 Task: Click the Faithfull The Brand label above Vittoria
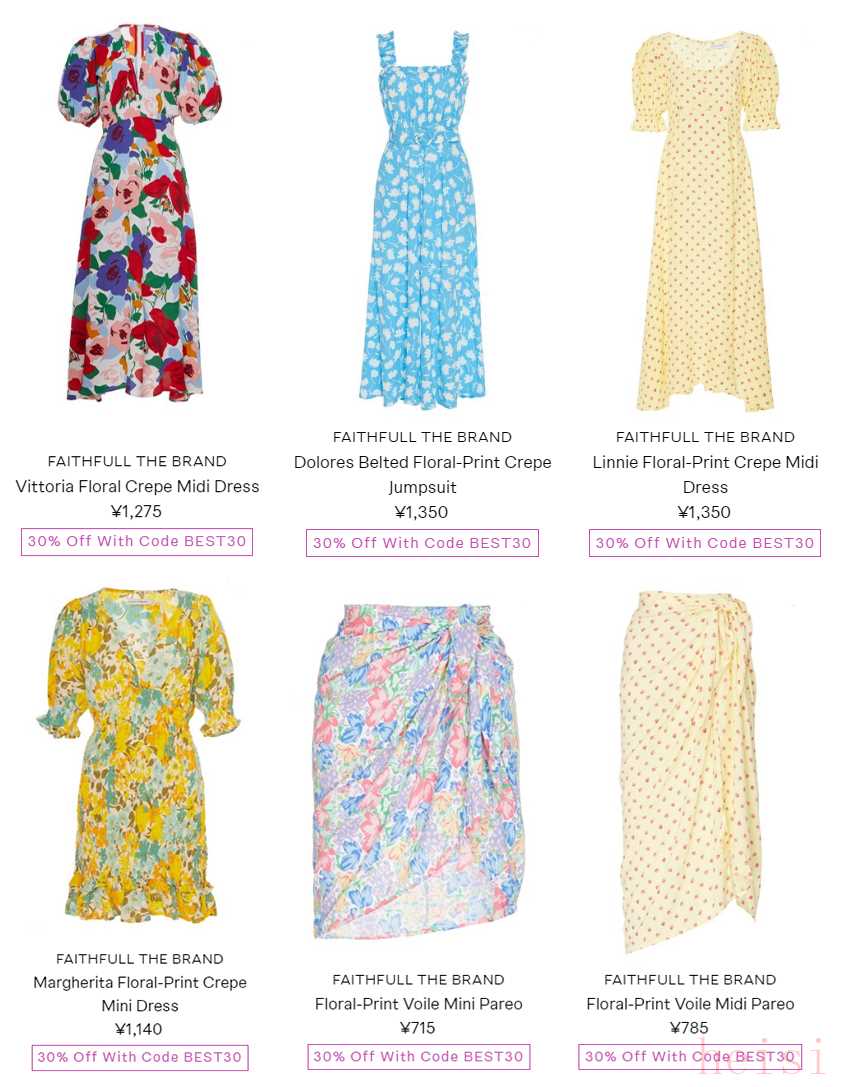click(137, 462)
